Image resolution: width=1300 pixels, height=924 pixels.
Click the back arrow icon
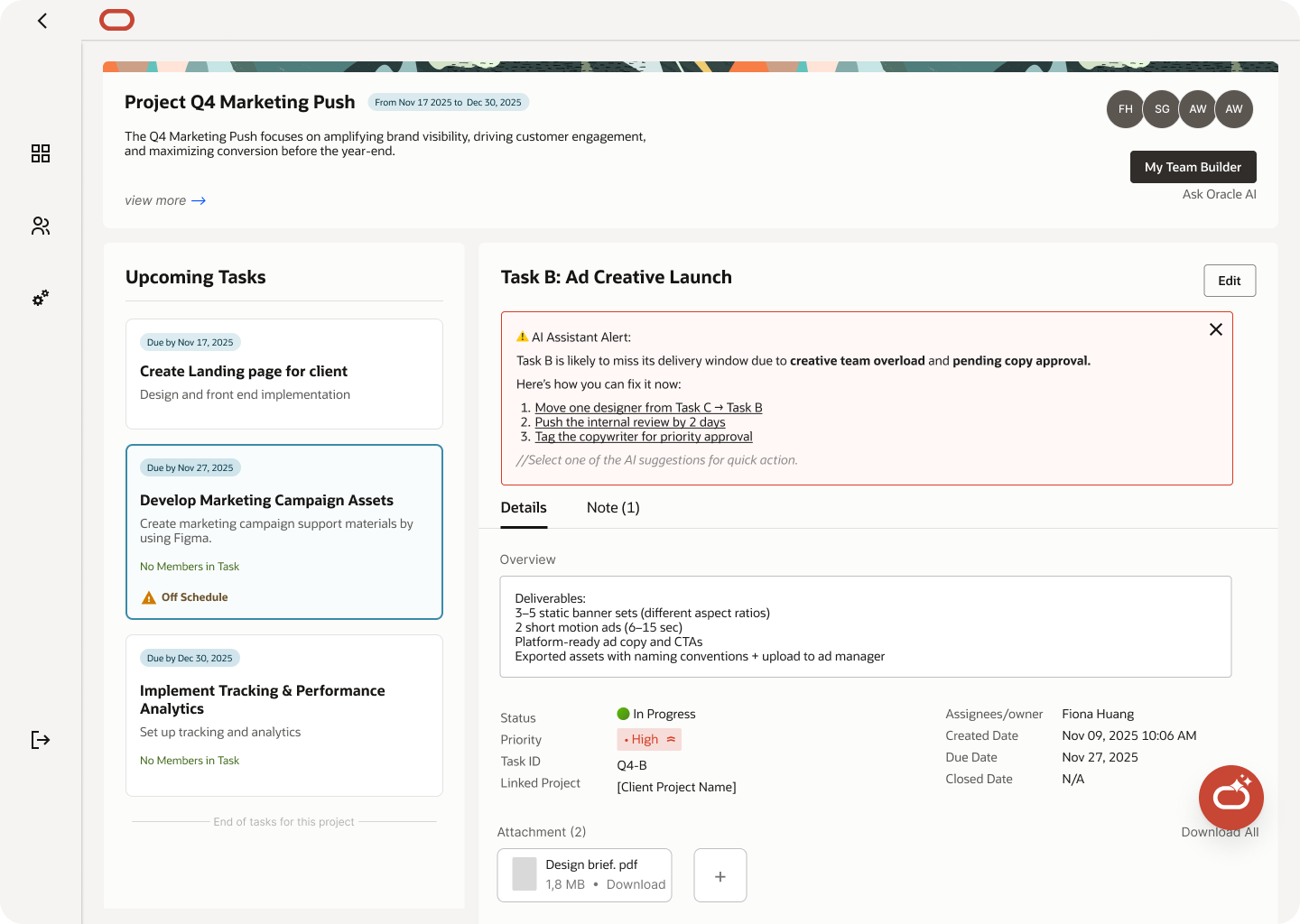[42, 21]
